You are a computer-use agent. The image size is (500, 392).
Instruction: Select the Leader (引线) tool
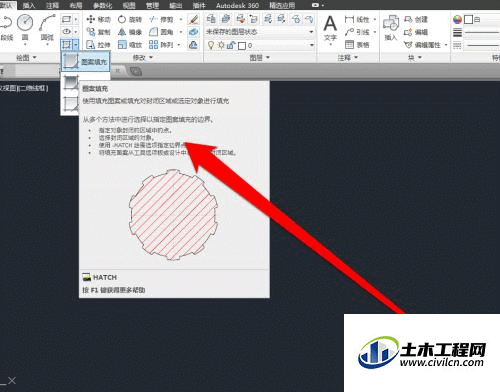point(357,32)
